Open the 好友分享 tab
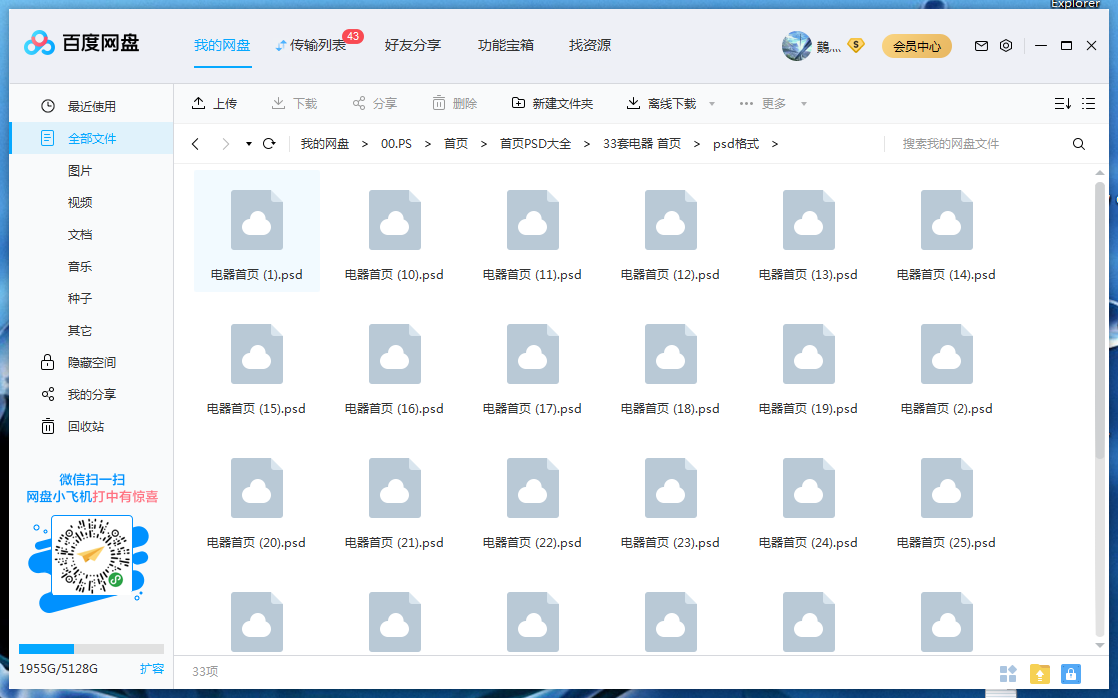This screenshot has height=698, width=1118. (413, 46)
